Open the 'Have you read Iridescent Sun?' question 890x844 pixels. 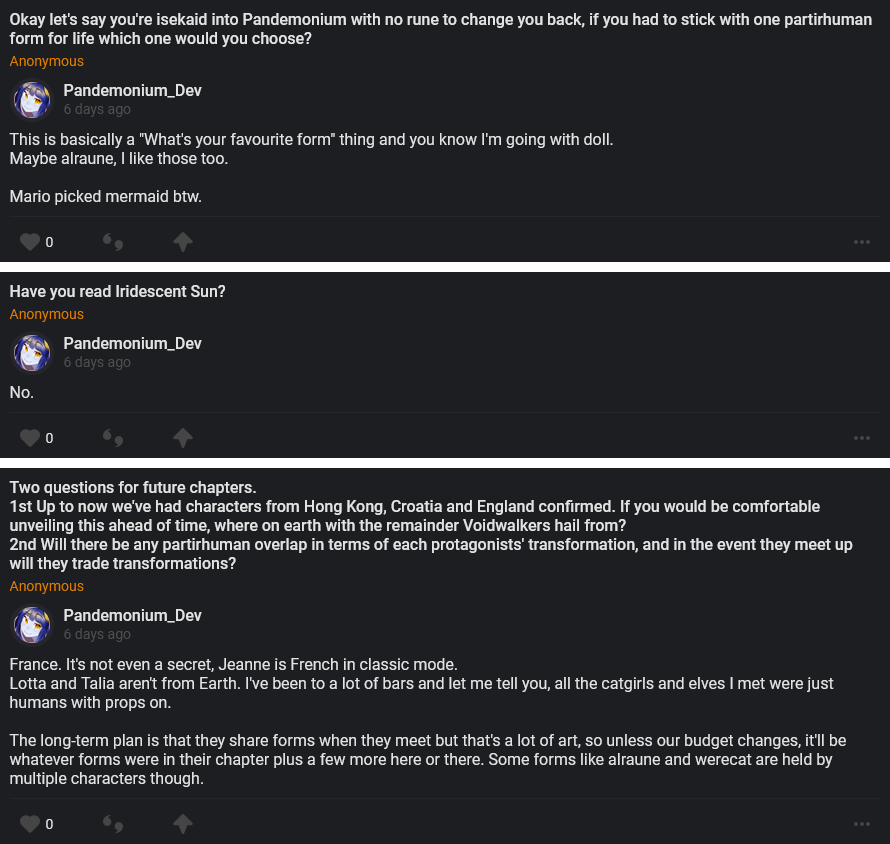117,292
